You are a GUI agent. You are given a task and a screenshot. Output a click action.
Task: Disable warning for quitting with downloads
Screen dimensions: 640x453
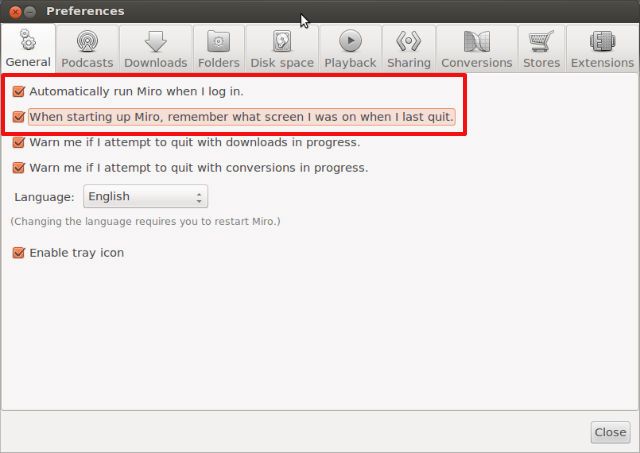point(19,142)
